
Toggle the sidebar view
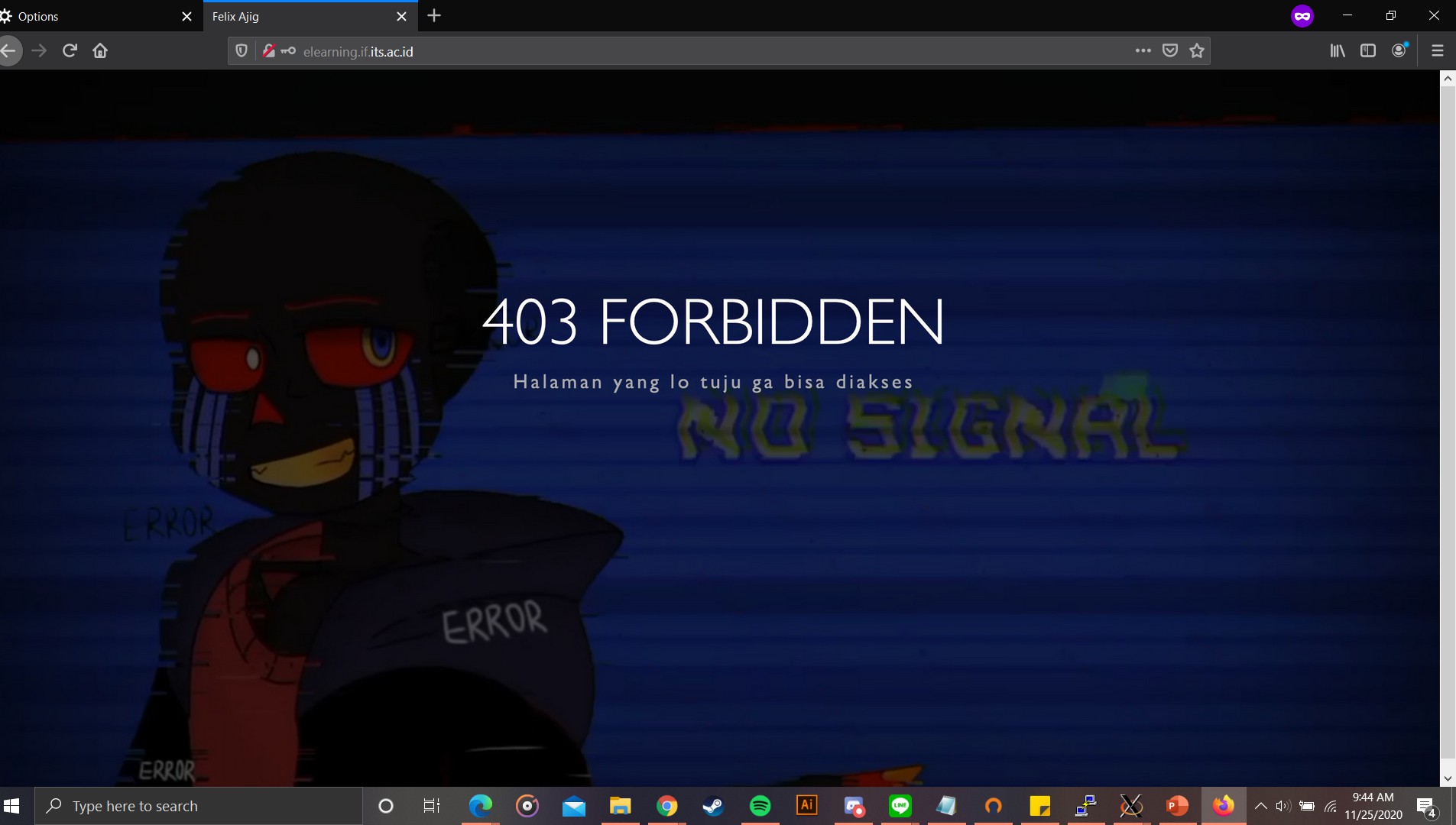tap(1368, 50)
